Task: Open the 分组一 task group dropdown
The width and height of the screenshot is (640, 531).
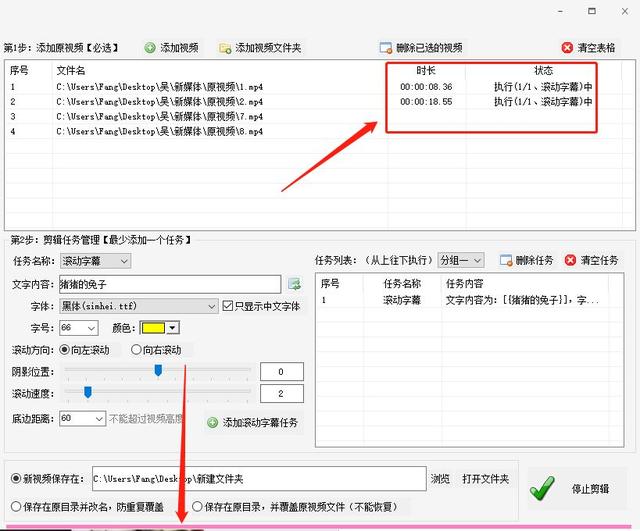Action: 461,260
